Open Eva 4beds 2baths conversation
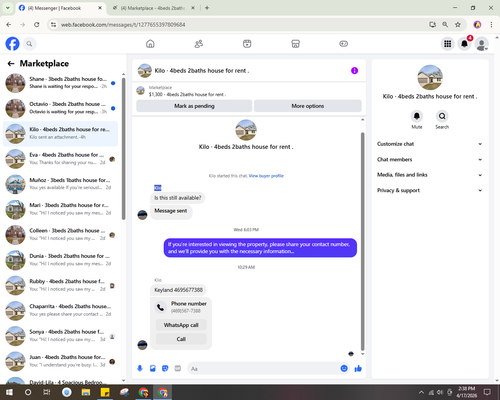Image resolution: width=500 pixels, height=400 pixels. [x=61, y=159]
